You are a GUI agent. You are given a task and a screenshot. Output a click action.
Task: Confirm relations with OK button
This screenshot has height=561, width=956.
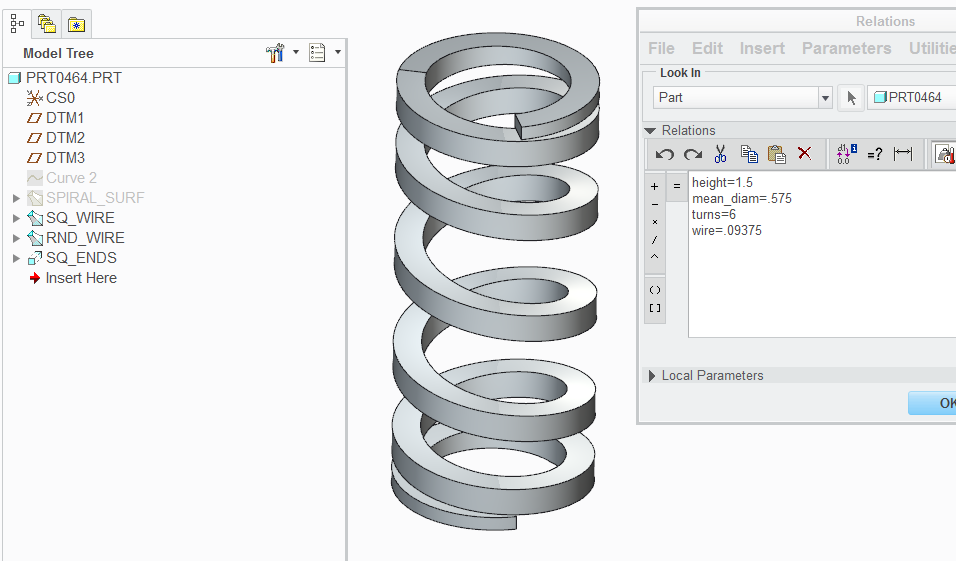click(933, 403)
